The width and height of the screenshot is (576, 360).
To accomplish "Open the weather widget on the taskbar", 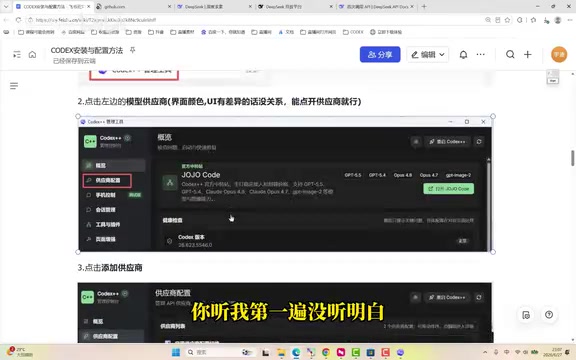I will click(20, 352).
